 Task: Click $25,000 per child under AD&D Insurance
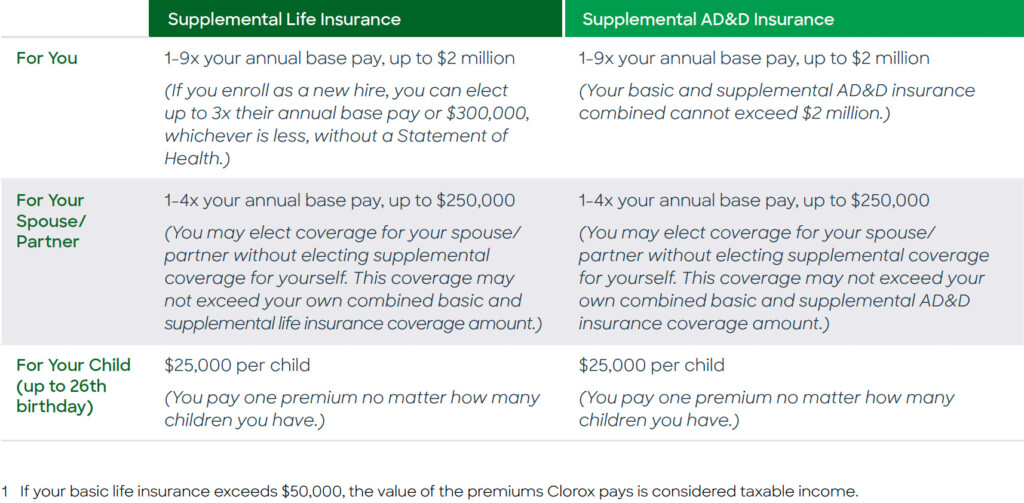click(x=651, y=365)
